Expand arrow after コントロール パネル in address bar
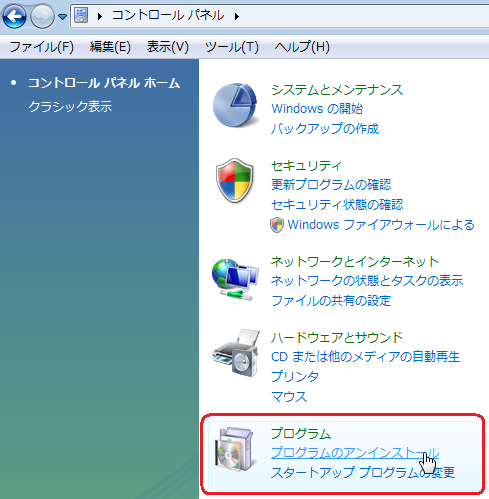Image resolution: width=489 pixels, height=499 pixels. 237,16
